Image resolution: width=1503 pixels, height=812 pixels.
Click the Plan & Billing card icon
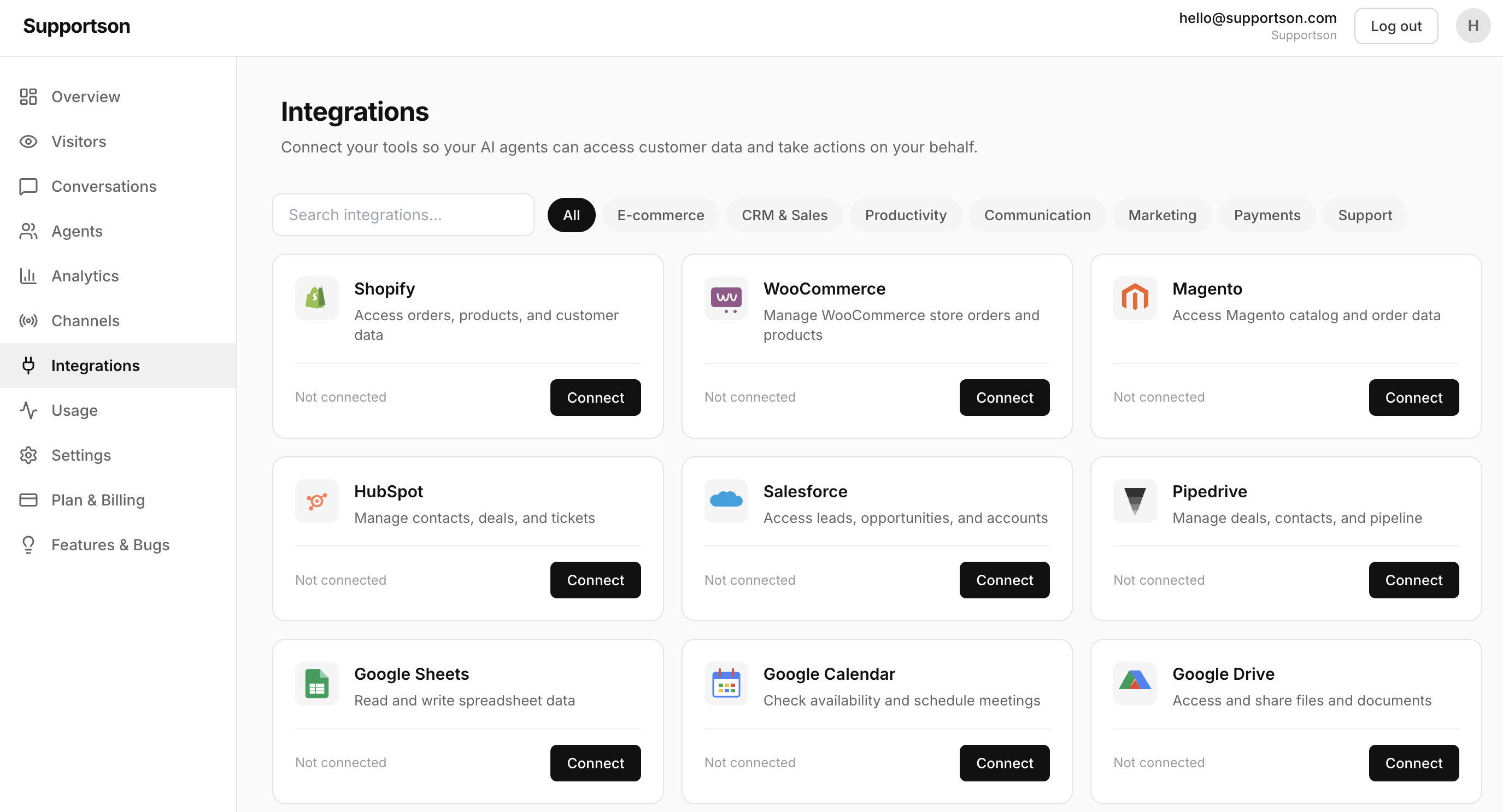tap(28, 500)
